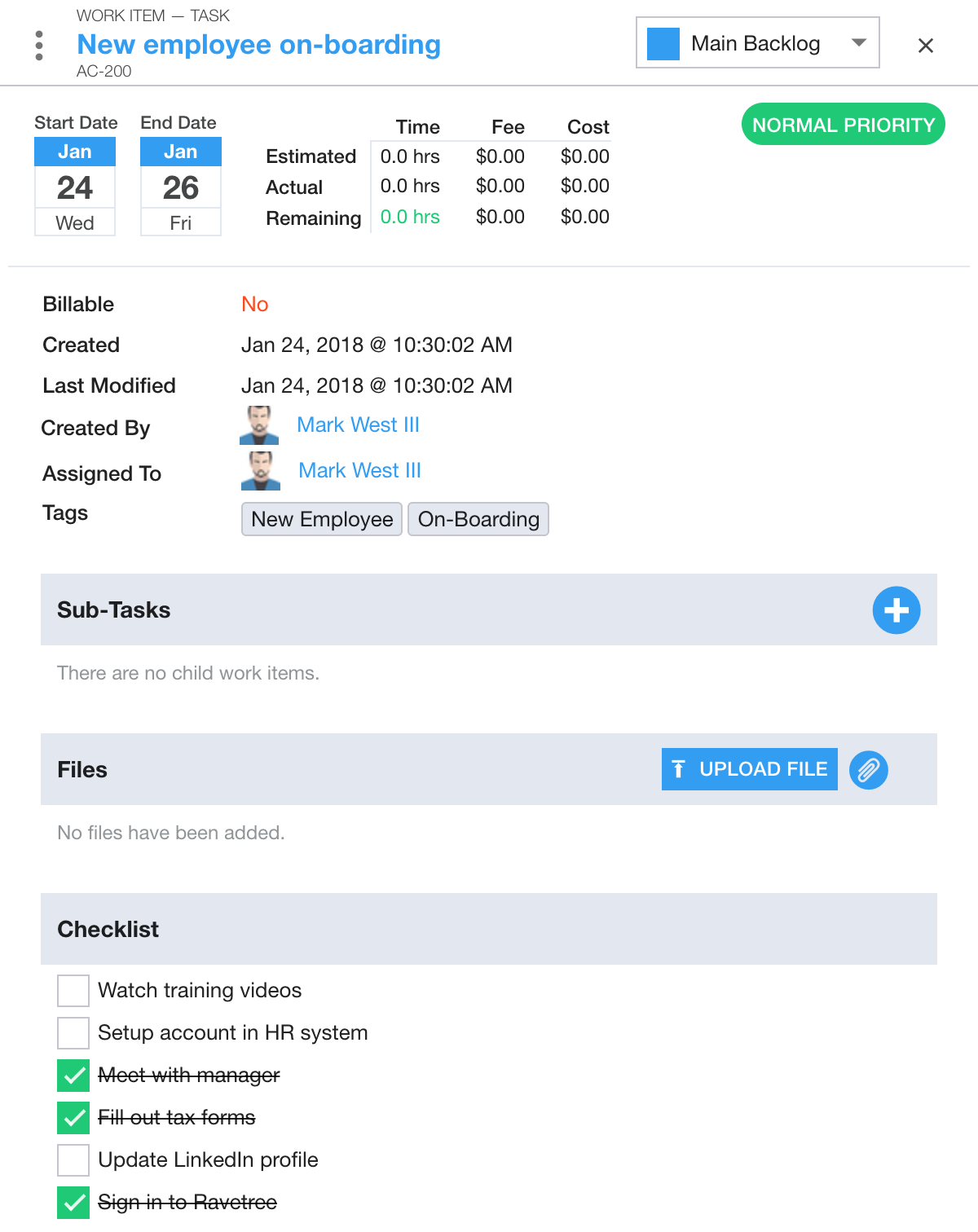Open the End Date picker showing Jan 26

tap(180, 186)
